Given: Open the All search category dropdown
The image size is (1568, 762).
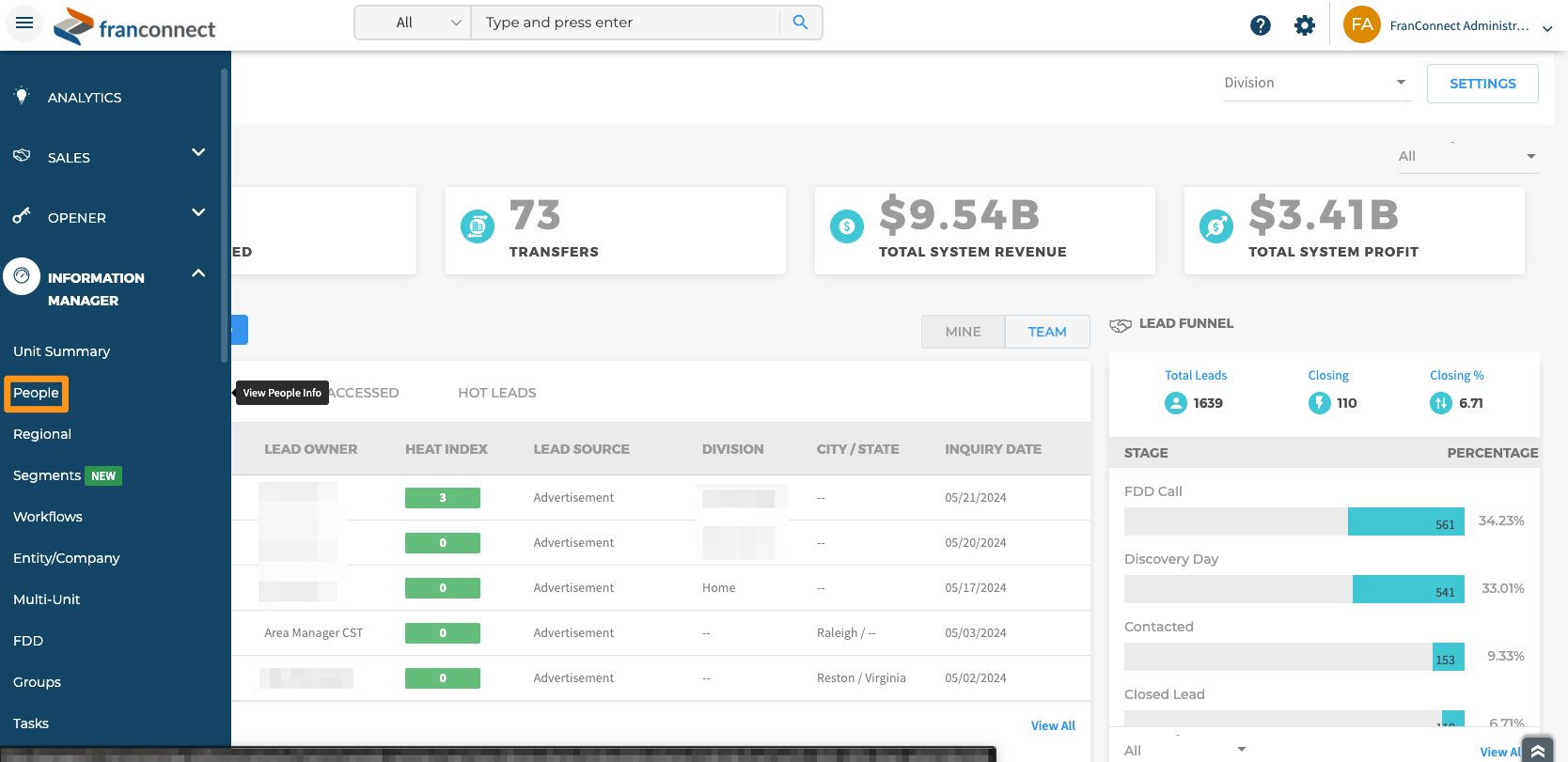Looking at the screenshot, I should pyautogui.click(x=414, y=23).
